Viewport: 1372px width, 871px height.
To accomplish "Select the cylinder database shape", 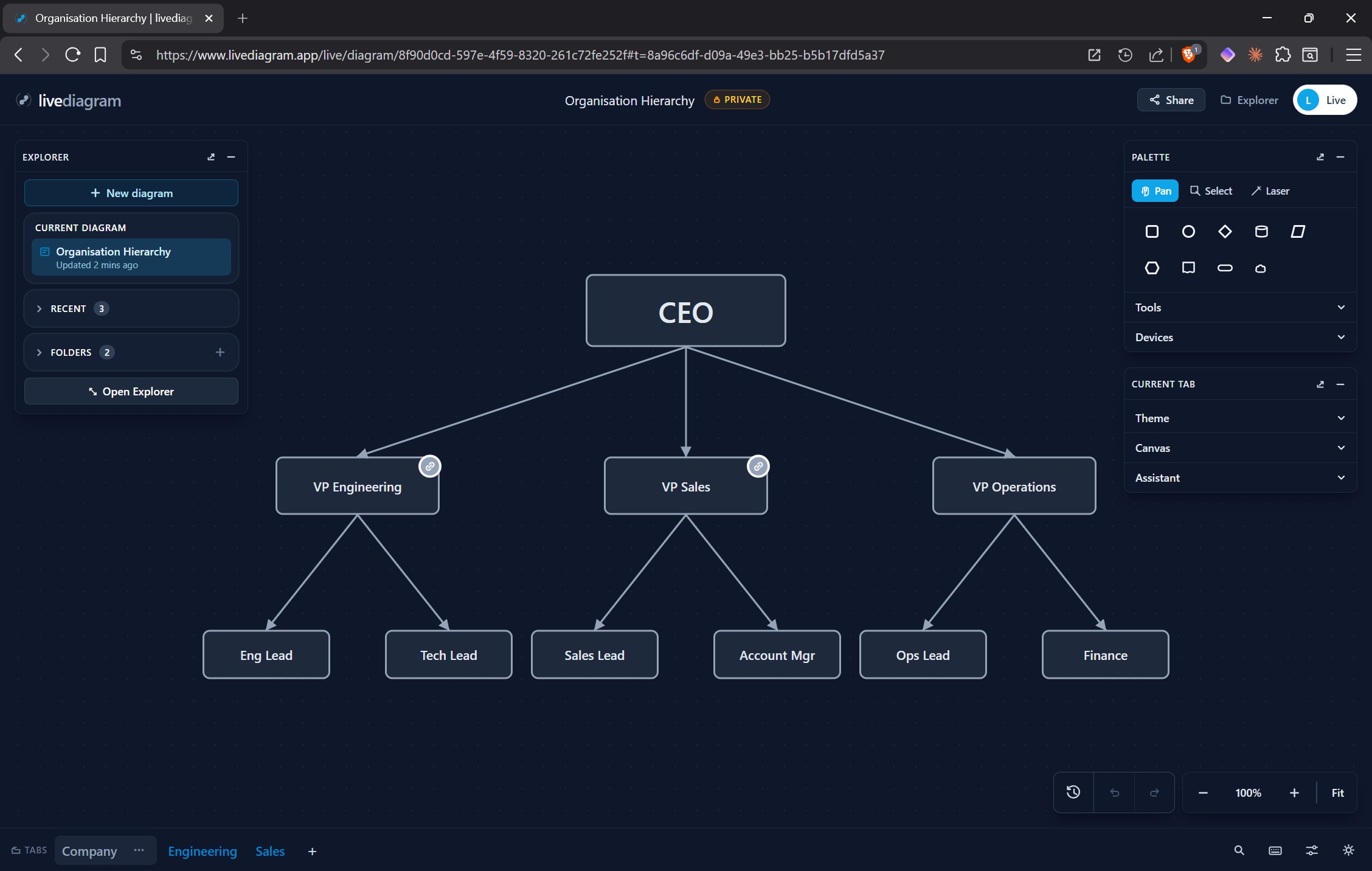I will (1261, 231).
